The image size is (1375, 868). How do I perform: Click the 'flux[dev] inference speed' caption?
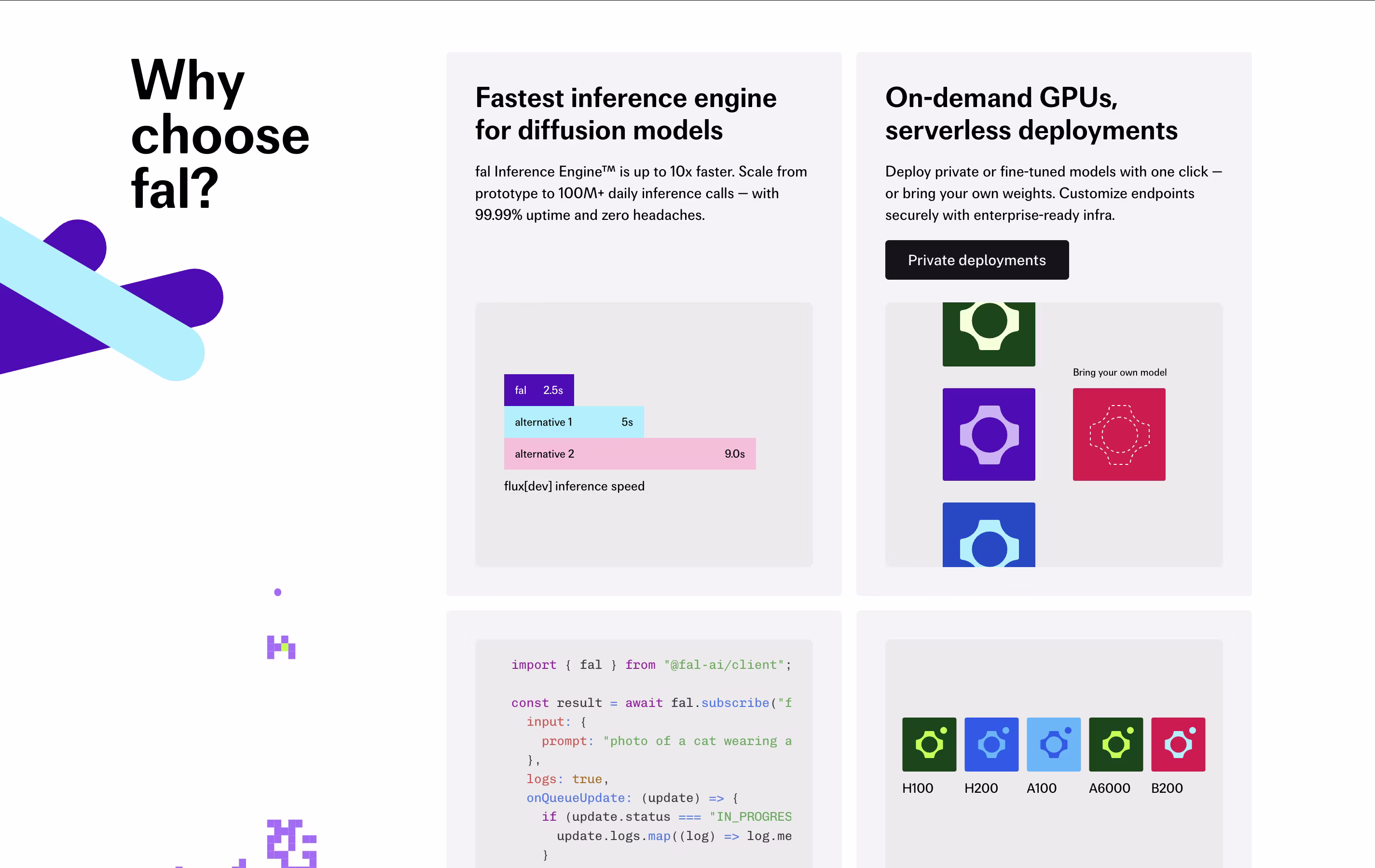(x=574, y=486)
